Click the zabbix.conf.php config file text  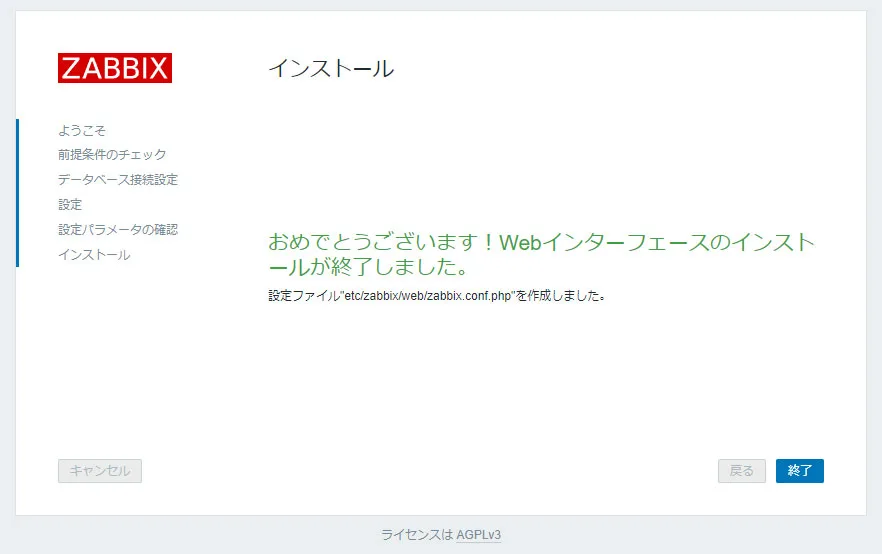pos(436,296)
